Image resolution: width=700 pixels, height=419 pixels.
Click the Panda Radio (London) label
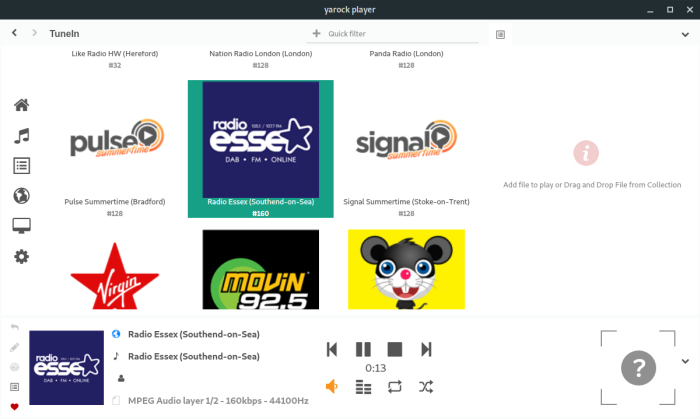406,54
